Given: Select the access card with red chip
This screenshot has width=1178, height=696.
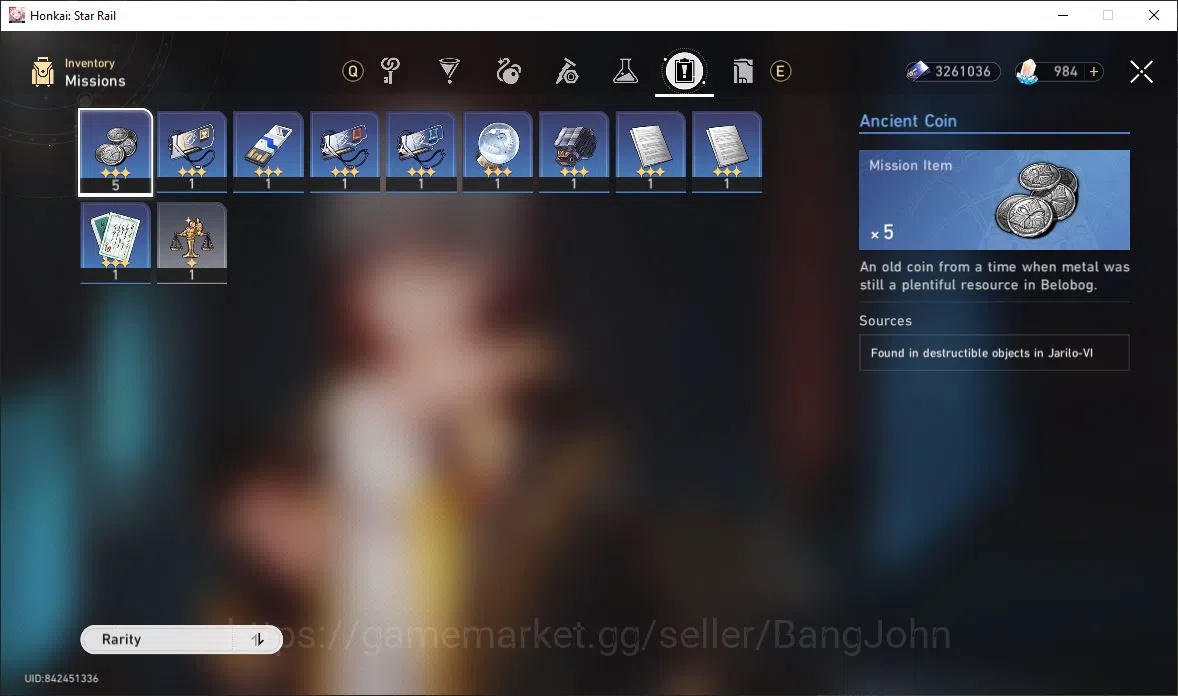Looking at the screenshot, I should point(345,152).
